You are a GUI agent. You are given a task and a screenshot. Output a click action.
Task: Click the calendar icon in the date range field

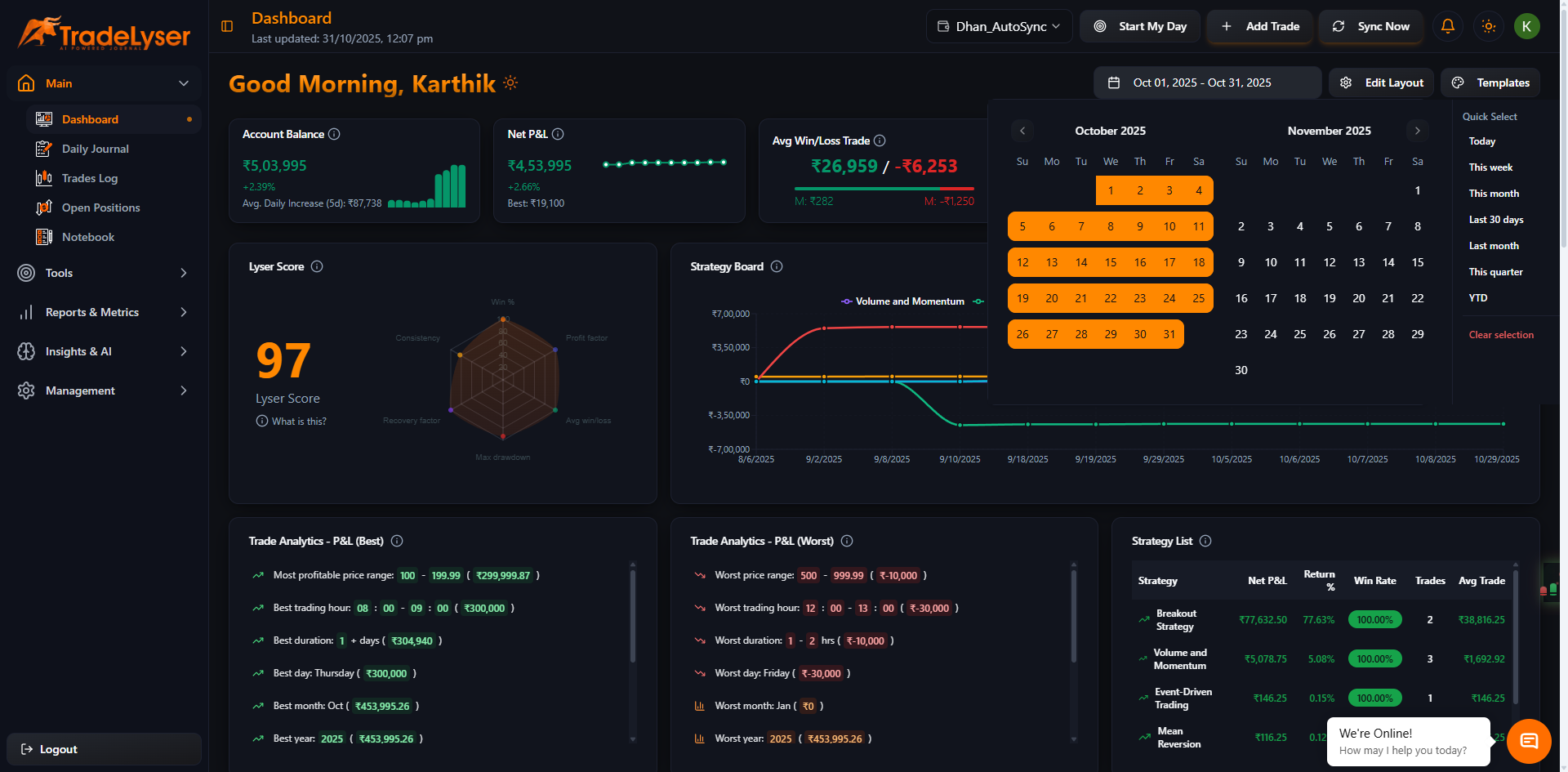pos(1114,83)
